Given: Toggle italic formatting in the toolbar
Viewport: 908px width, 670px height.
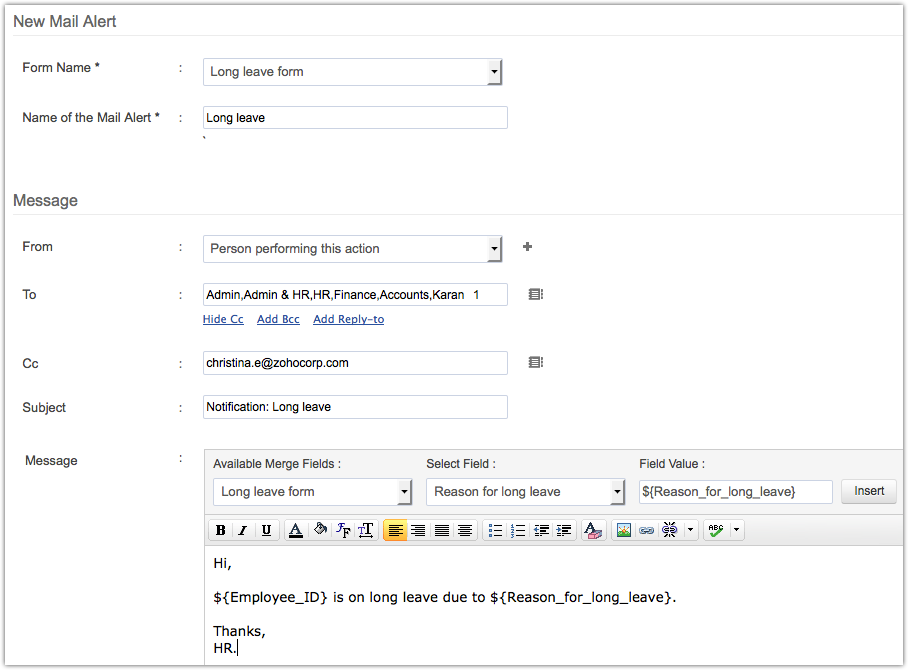Looking at the screenshot, I should 242,531.
